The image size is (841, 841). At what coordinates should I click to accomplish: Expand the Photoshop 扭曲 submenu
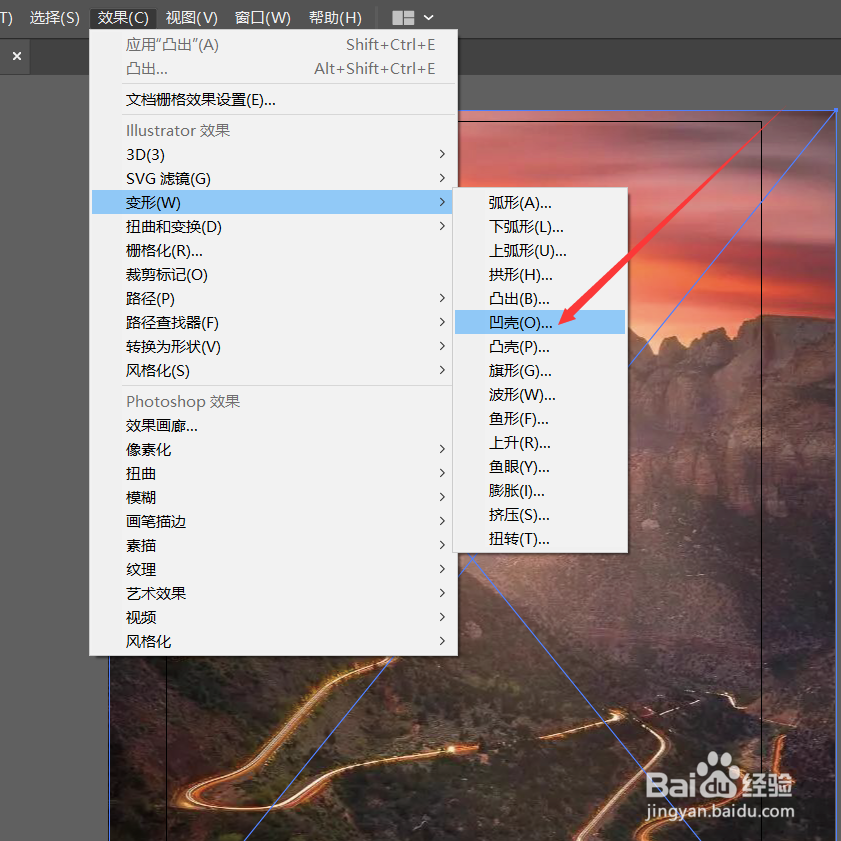point(274,474)
